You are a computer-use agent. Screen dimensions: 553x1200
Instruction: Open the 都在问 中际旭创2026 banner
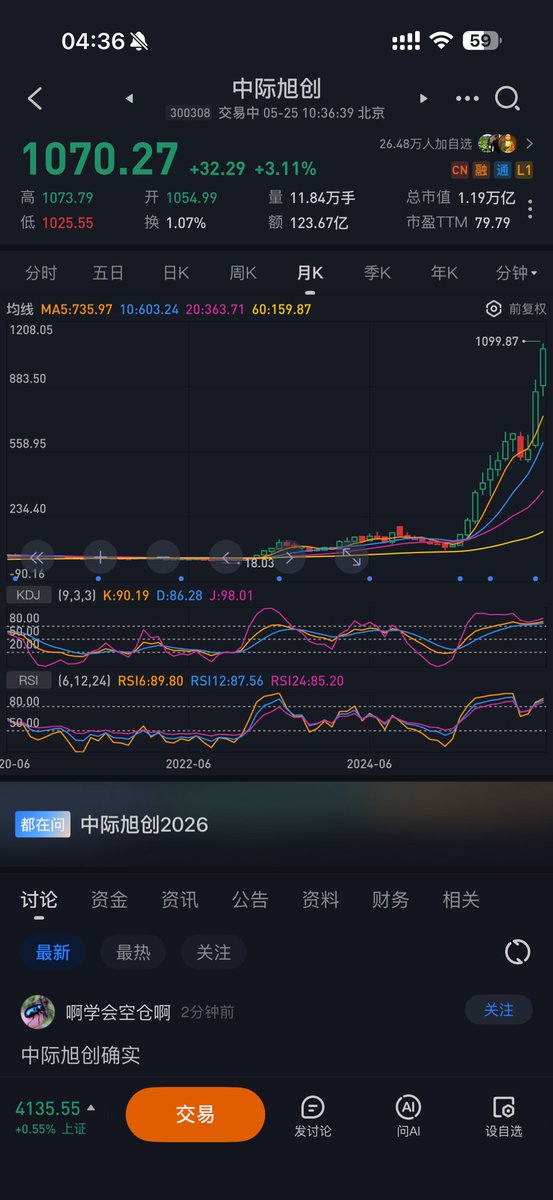point(276,824)
